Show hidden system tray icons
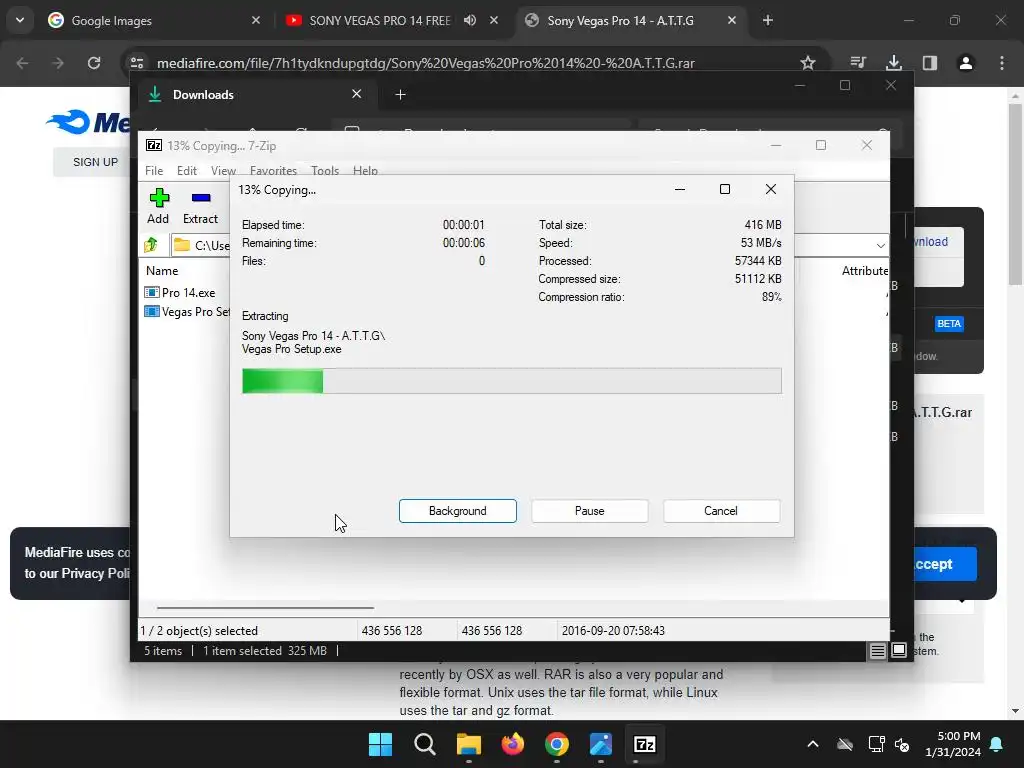The width and height of the screenshot is (1024, 768). (x=813, y=744)
